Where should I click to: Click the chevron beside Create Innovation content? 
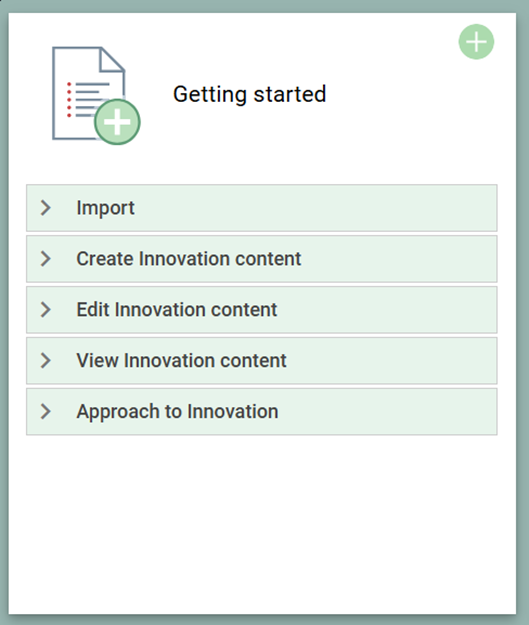pyautogui.click(x=46, y=259)
